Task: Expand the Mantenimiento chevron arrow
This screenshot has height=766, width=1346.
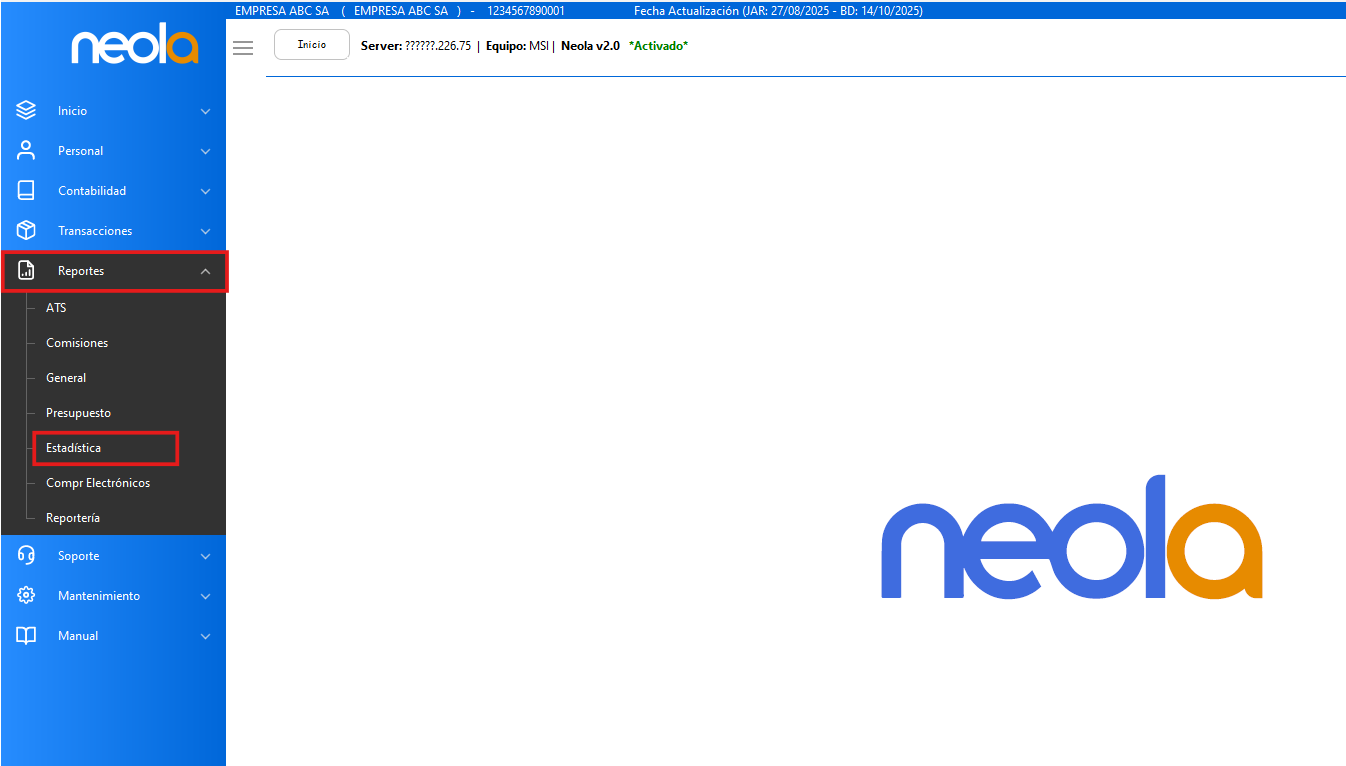Action: [205, 597]
